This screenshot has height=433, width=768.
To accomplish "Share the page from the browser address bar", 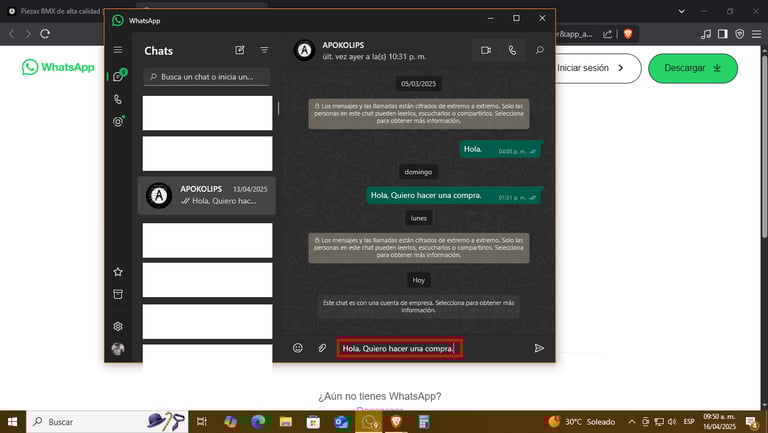I will point(607,34).
